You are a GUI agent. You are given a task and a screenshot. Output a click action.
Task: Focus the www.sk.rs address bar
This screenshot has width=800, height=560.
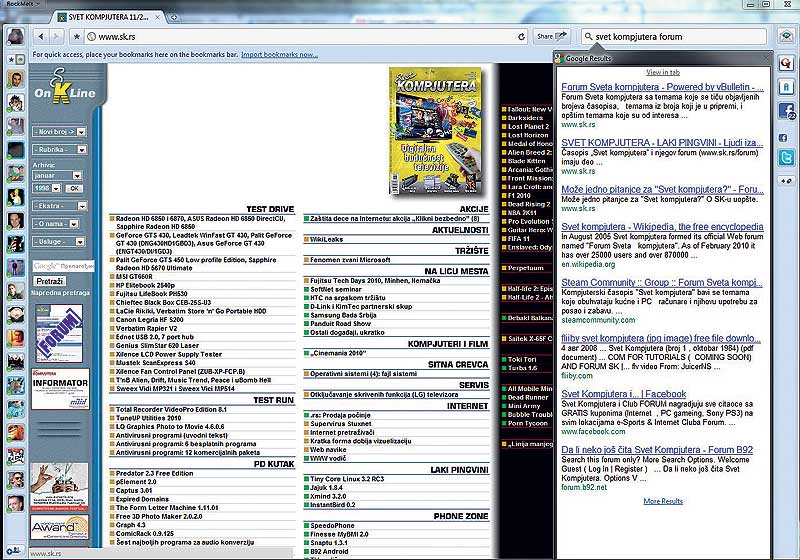tap(306, 37)
